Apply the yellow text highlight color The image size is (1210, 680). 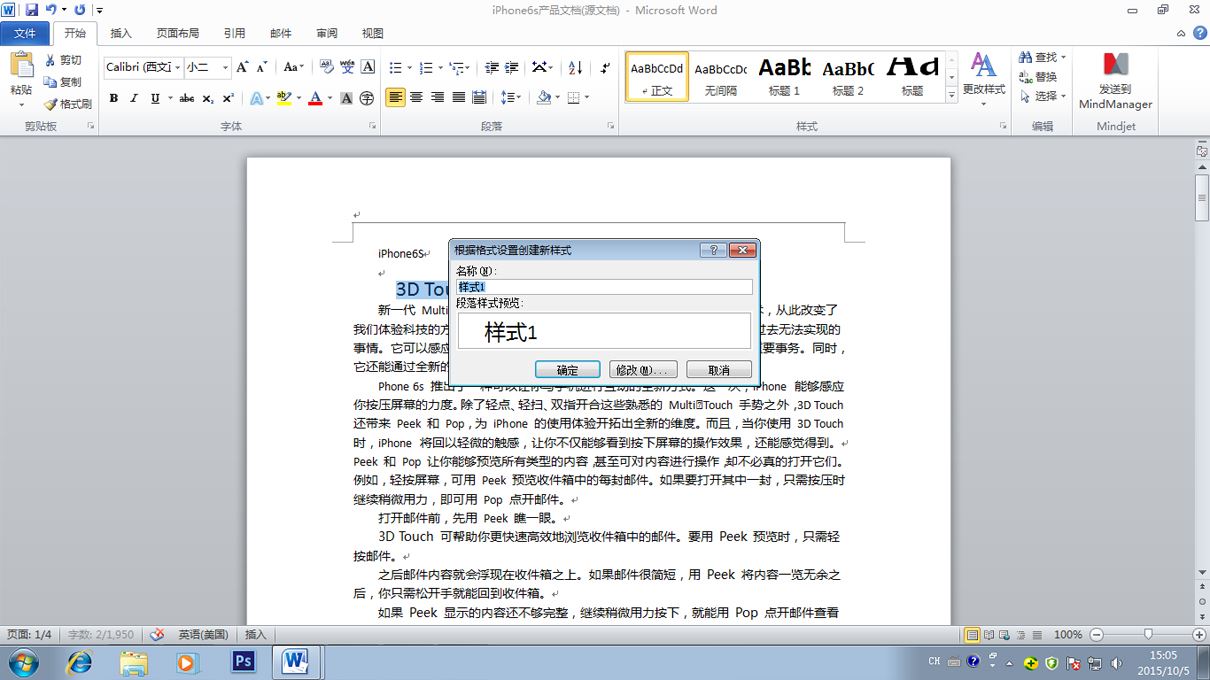point(283,98)
